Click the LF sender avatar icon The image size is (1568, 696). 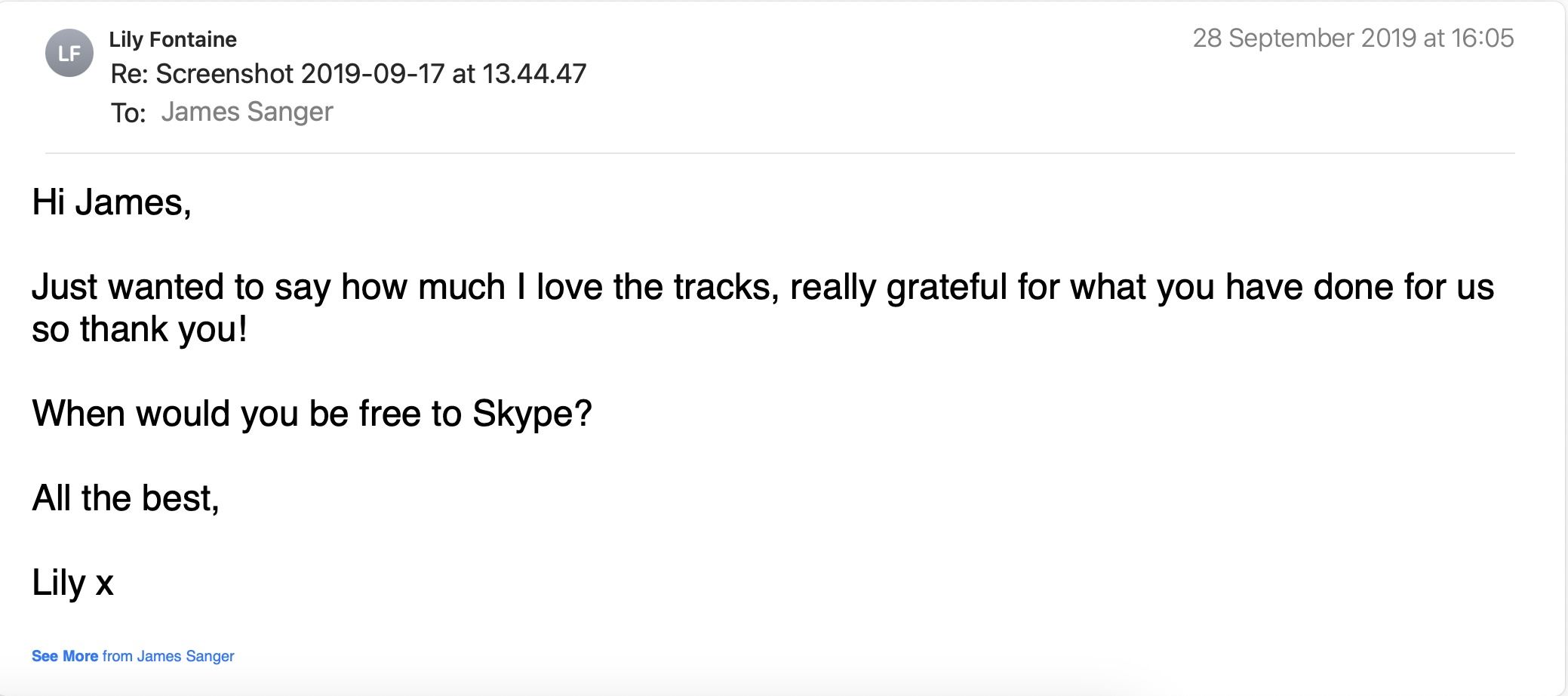pos(69,53)
